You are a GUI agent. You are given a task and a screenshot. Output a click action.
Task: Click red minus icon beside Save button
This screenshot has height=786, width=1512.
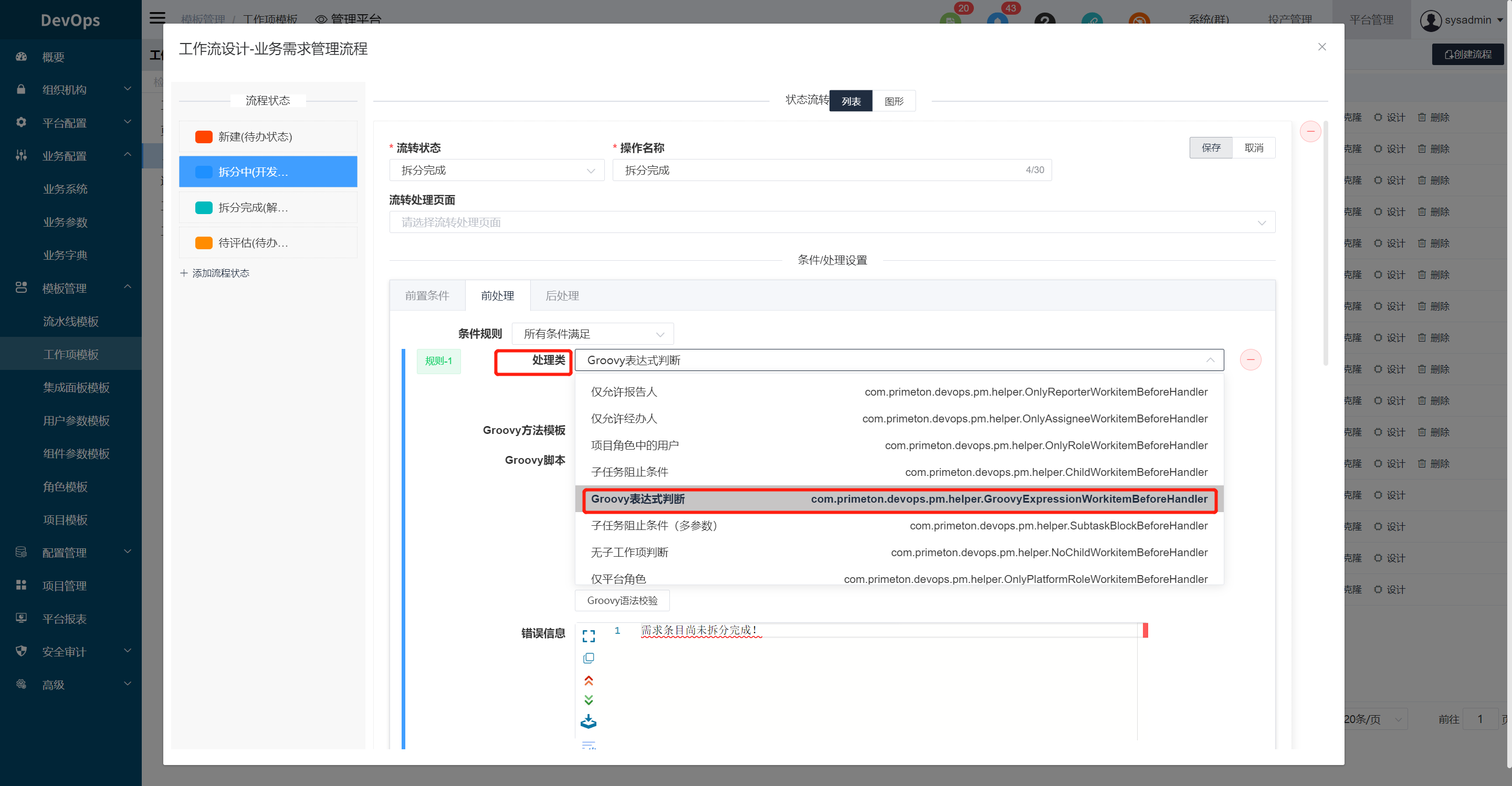pos(1310,131)
